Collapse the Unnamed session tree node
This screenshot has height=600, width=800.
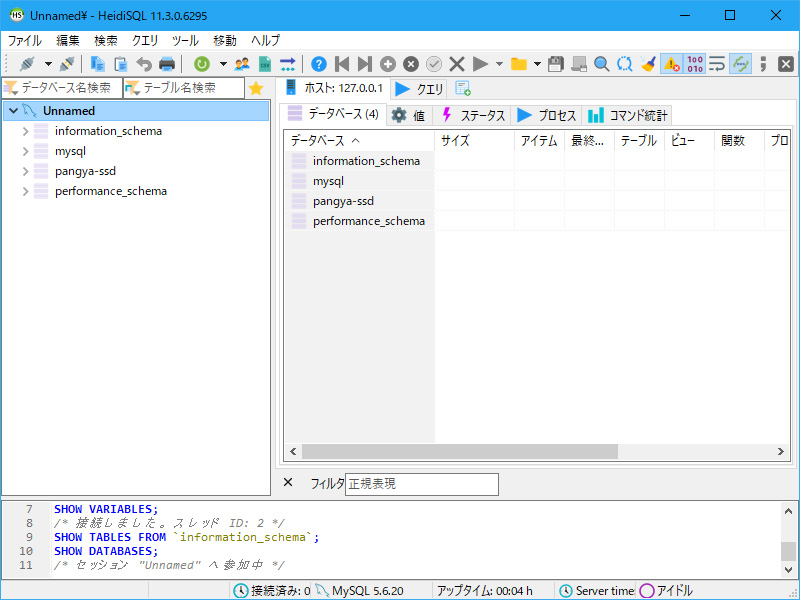[14, 111]
